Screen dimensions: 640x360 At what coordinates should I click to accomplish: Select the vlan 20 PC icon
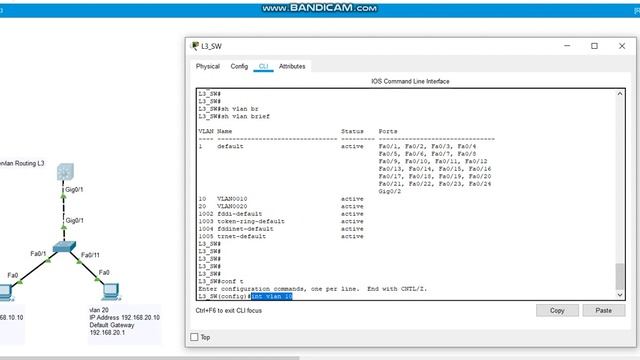(111, 292)
